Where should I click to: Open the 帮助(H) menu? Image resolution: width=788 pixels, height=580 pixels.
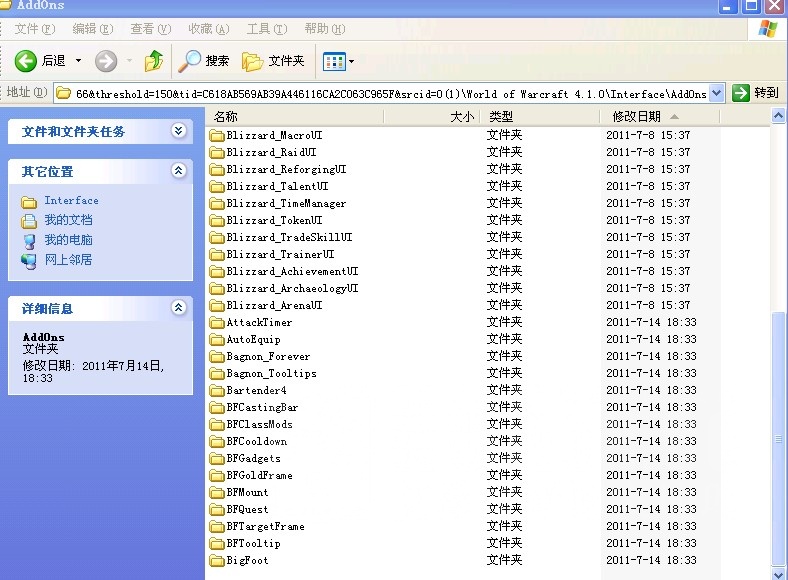(325, 29)
